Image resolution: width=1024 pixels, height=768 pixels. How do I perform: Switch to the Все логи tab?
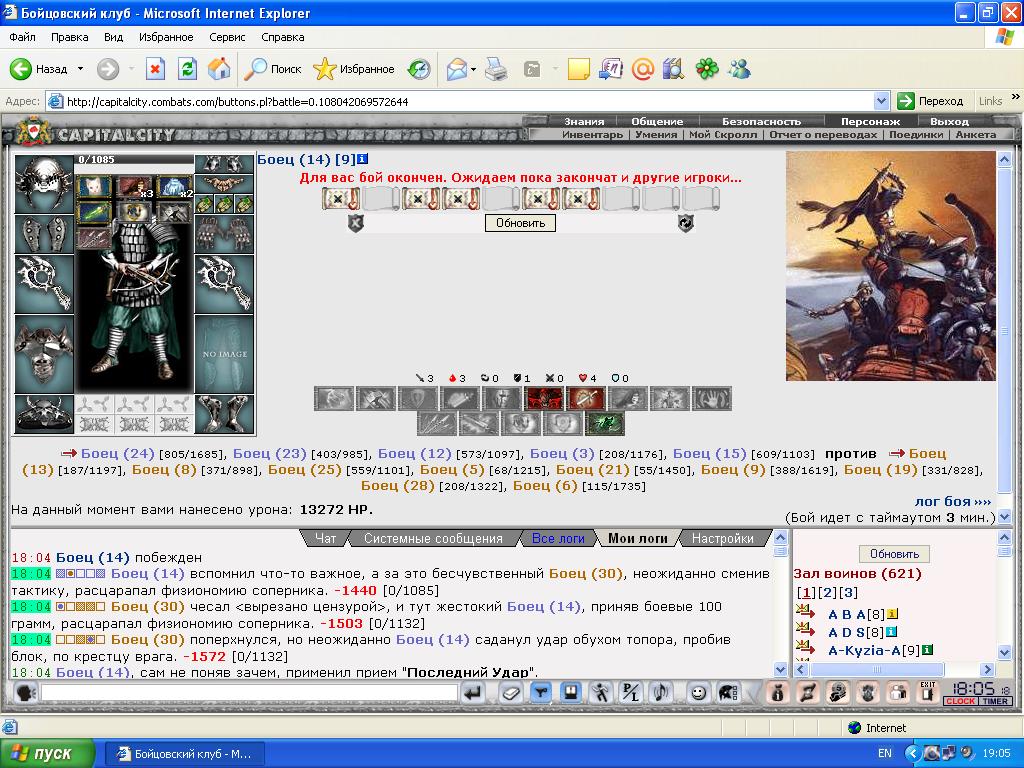(558, 538)
